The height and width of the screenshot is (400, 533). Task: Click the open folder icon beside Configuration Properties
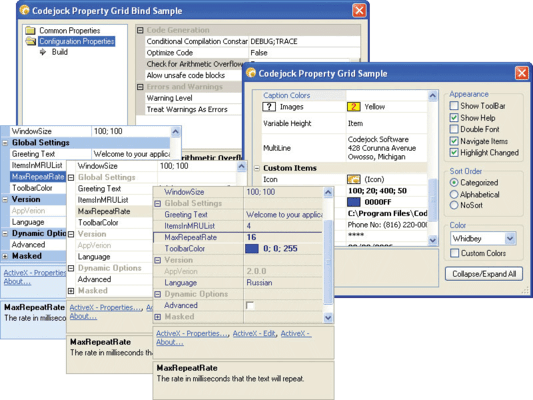[31, 41]
